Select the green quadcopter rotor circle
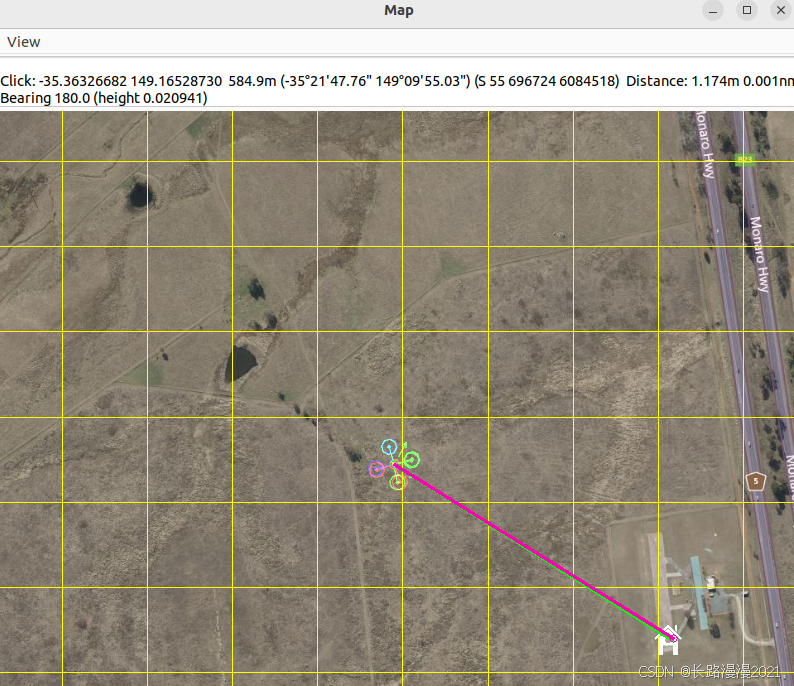The image size is (794, 686). [412, 460]
